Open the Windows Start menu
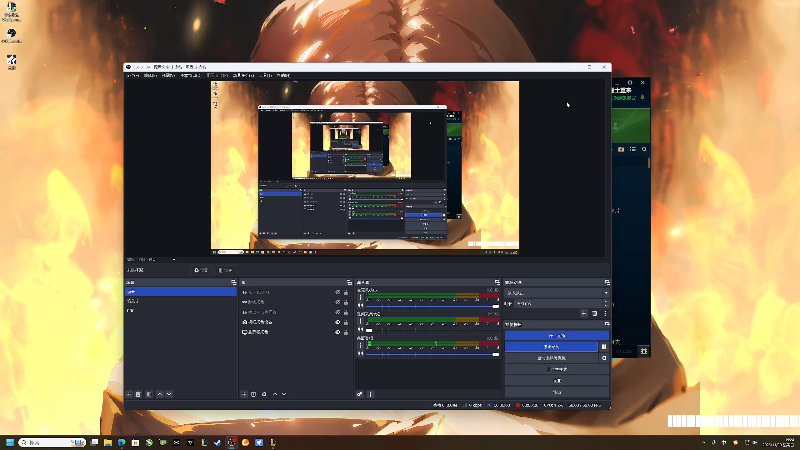800x450 pixels. click(10, 442)
